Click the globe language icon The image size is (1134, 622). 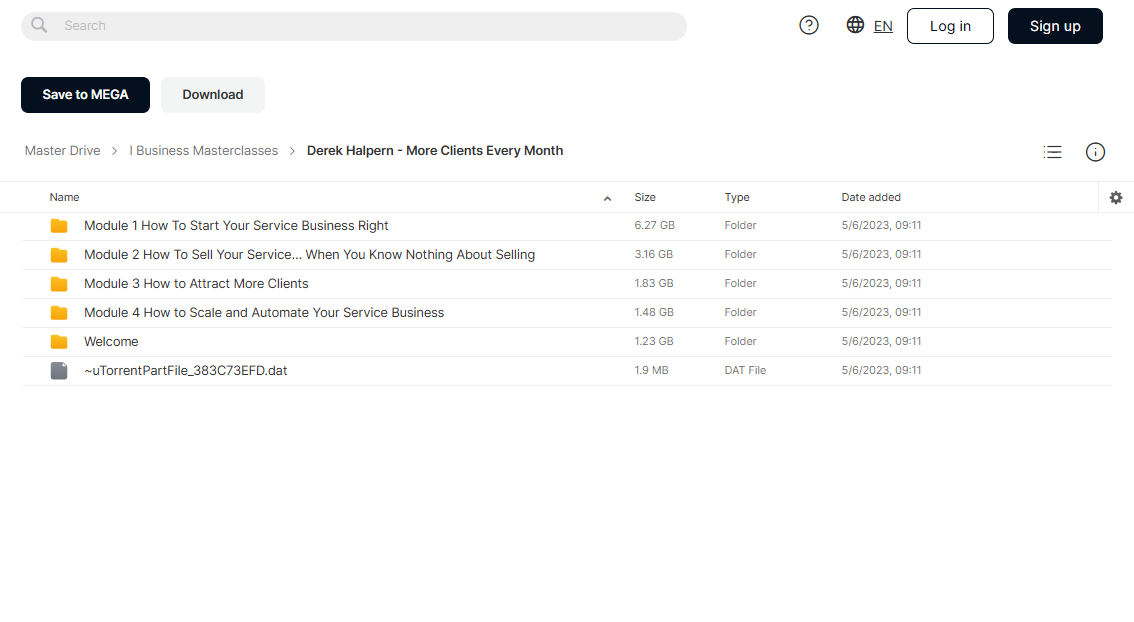[x=855, y=25]
